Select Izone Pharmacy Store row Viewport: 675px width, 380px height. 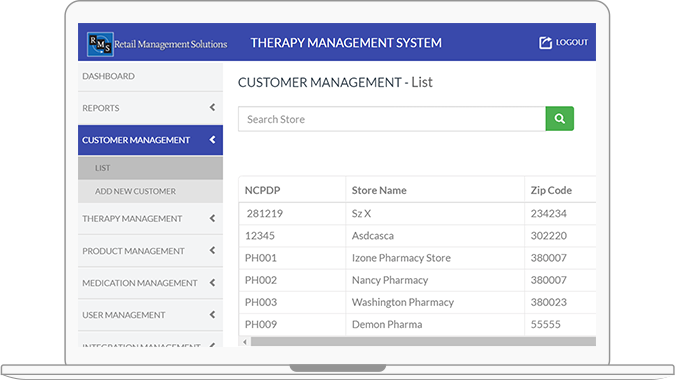point(401,258)
